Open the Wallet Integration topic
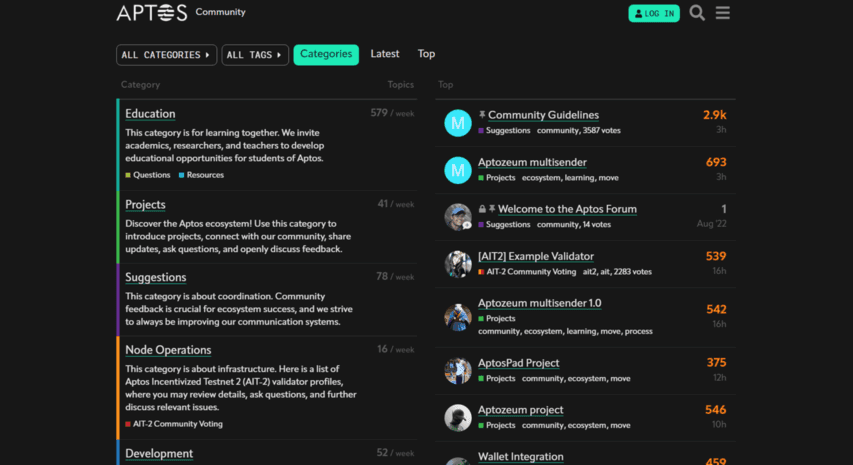The width and height of the screenshot is (853, 465). 520,457
